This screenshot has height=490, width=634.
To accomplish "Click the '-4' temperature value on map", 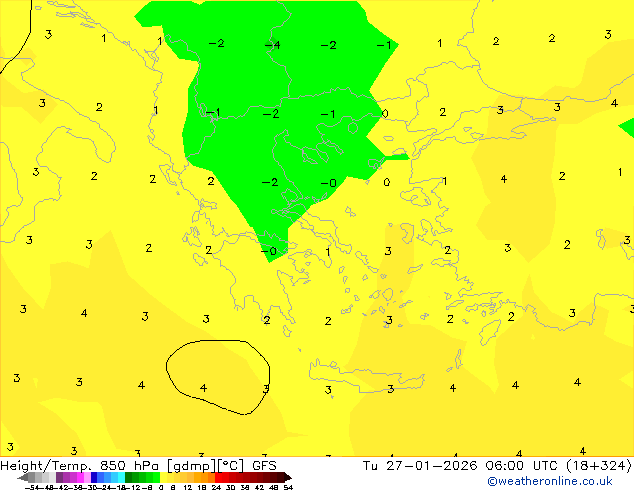I will (273, 44).
